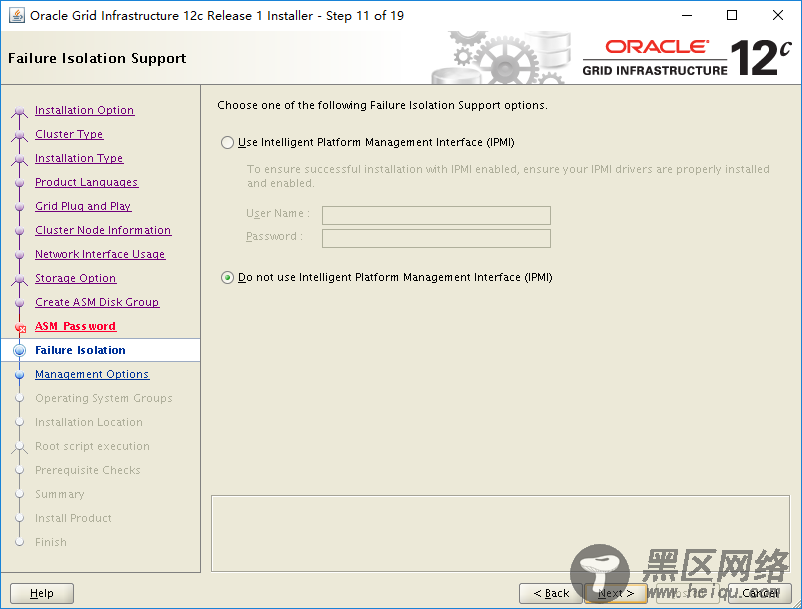The image size is (802, 609).
Task: Click the 'Choose one of the following' instruction text
Action: point(383,105)
